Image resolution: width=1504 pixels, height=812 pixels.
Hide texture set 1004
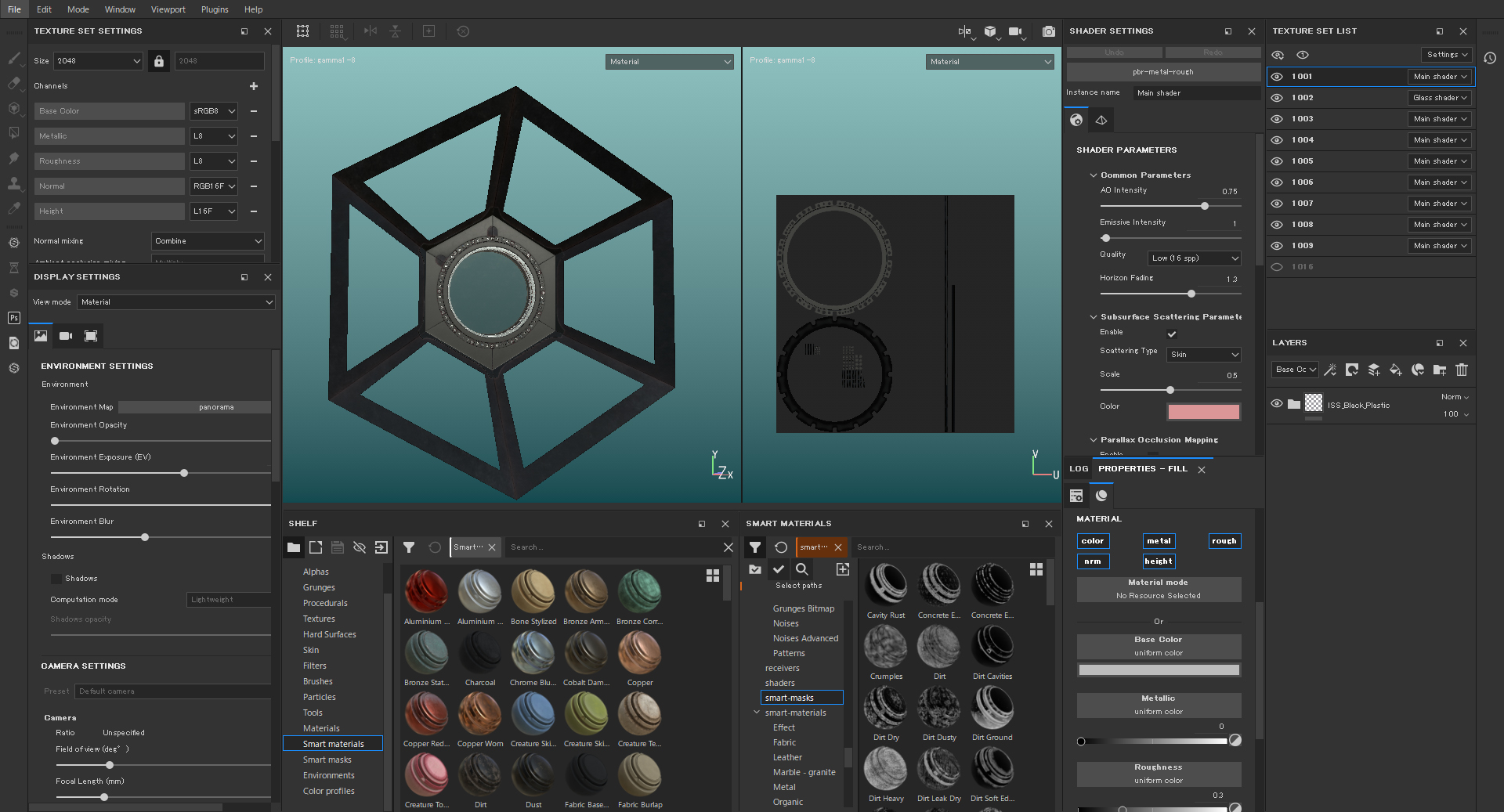tap(1277, 140)
